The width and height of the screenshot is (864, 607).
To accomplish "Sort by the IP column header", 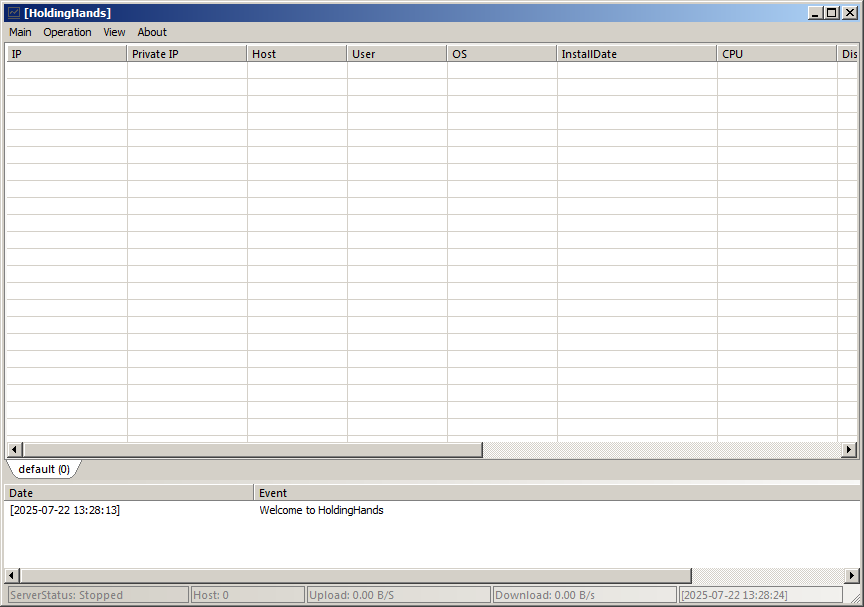I will point(66,54).
